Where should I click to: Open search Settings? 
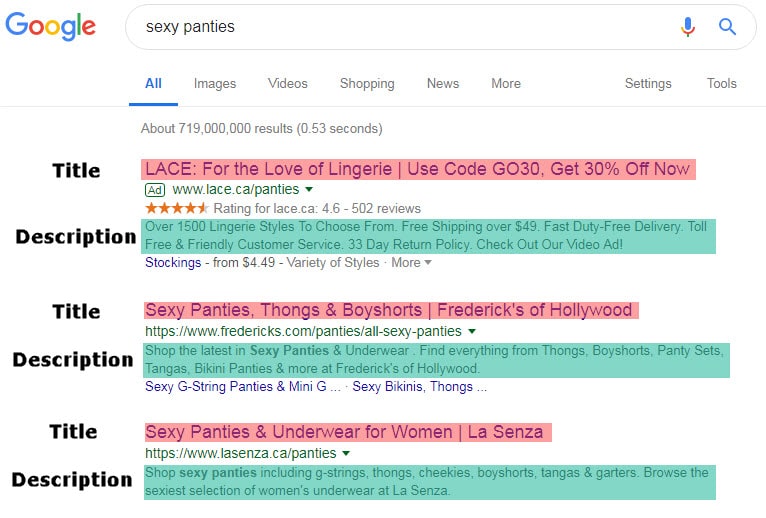coord(648,84)
